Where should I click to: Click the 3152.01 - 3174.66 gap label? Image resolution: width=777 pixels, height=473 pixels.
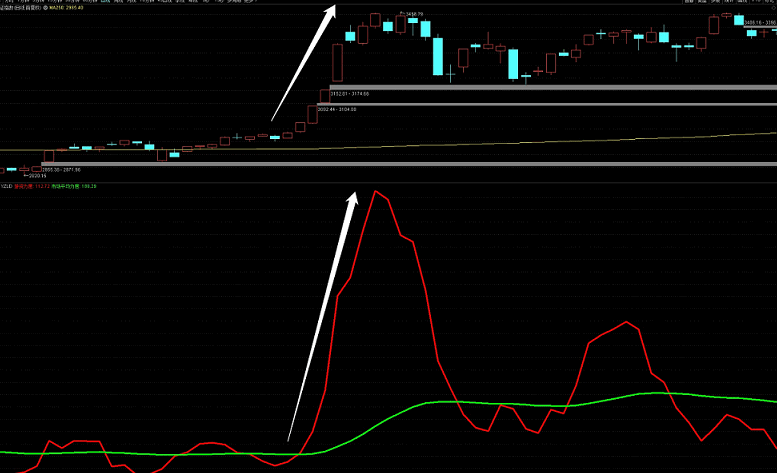coord(350,94)
